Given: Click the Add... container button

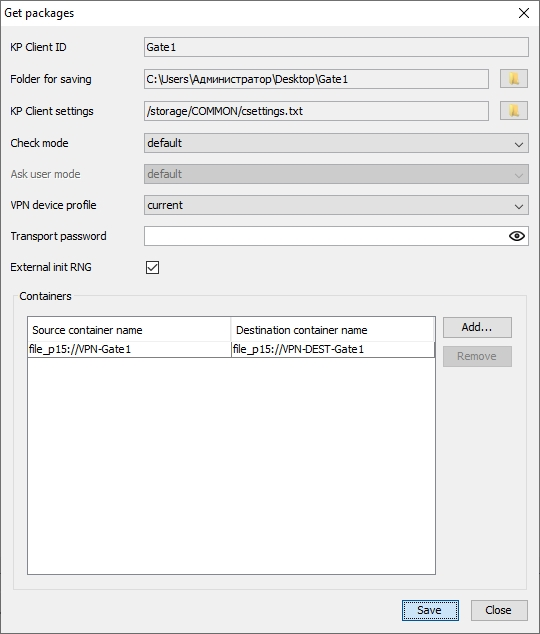Looking at the screenshot, I should coord(477,327).
